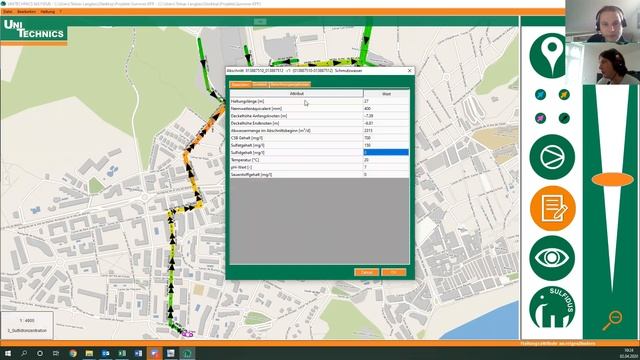Click the blue arrow small round icon
Screen dimensions: 640x360
point(540,95)
